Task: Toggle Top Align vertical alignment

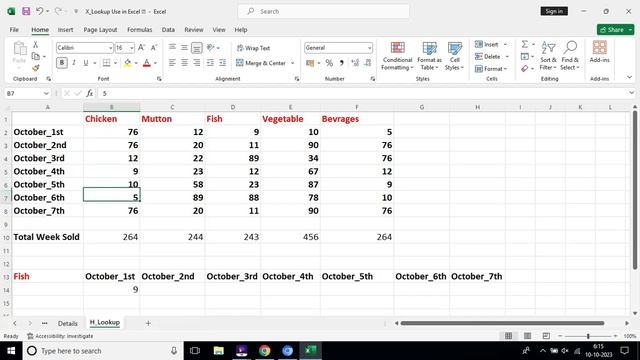Action: pos(172,48)
